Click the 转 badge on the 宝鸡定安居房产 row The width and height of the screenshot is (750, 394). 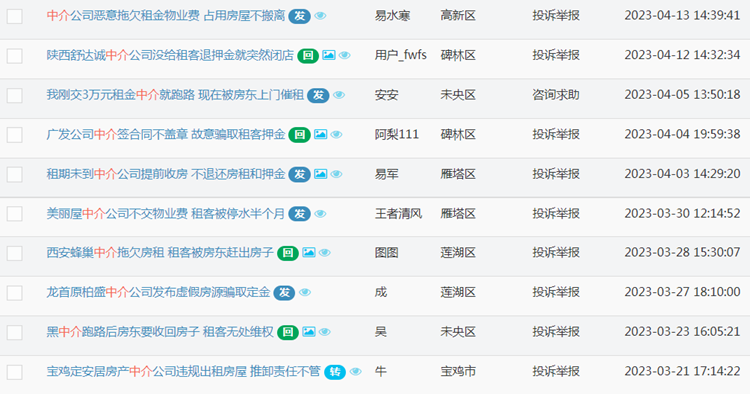click(x=335, y=372)
